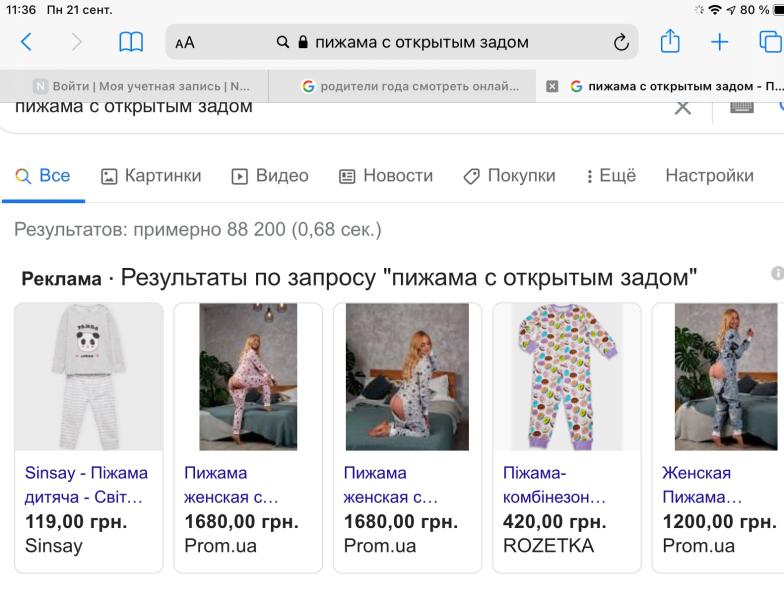The image size is (784, 600).
Task: Open the Share sheet icon
Action: pyautogui.click(x=670, y=42)
